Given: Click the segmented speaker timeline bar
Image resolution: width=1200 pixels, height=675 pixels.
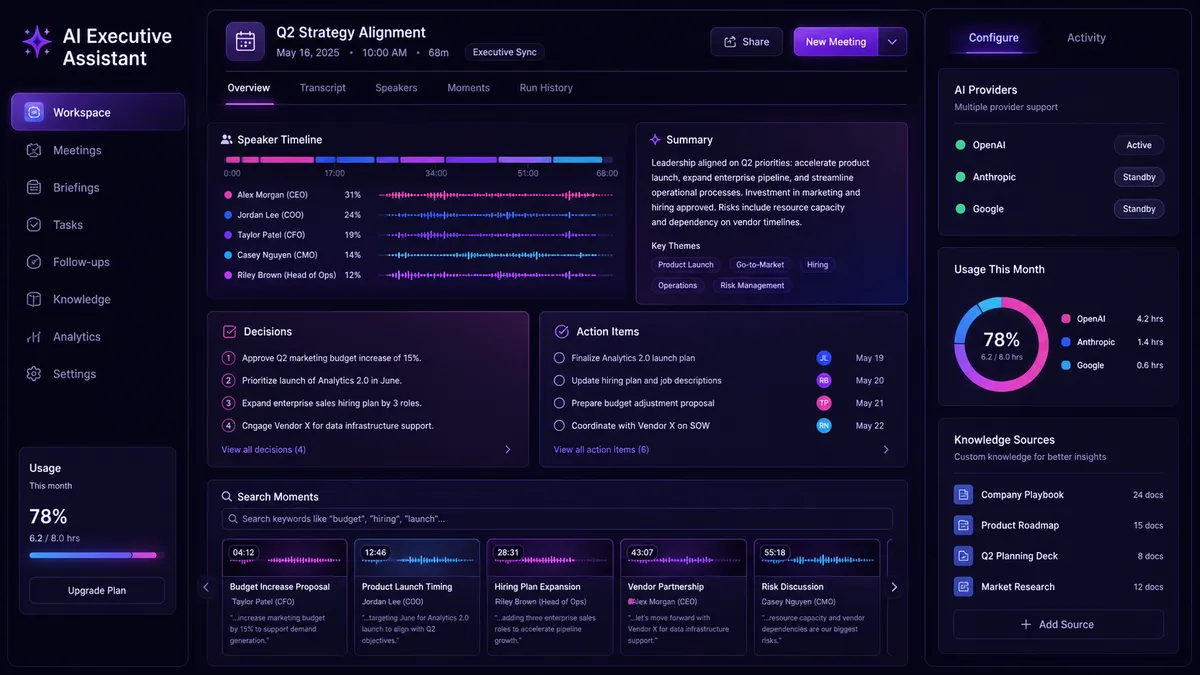Looking at the screenshot, I should coord(420,160).
